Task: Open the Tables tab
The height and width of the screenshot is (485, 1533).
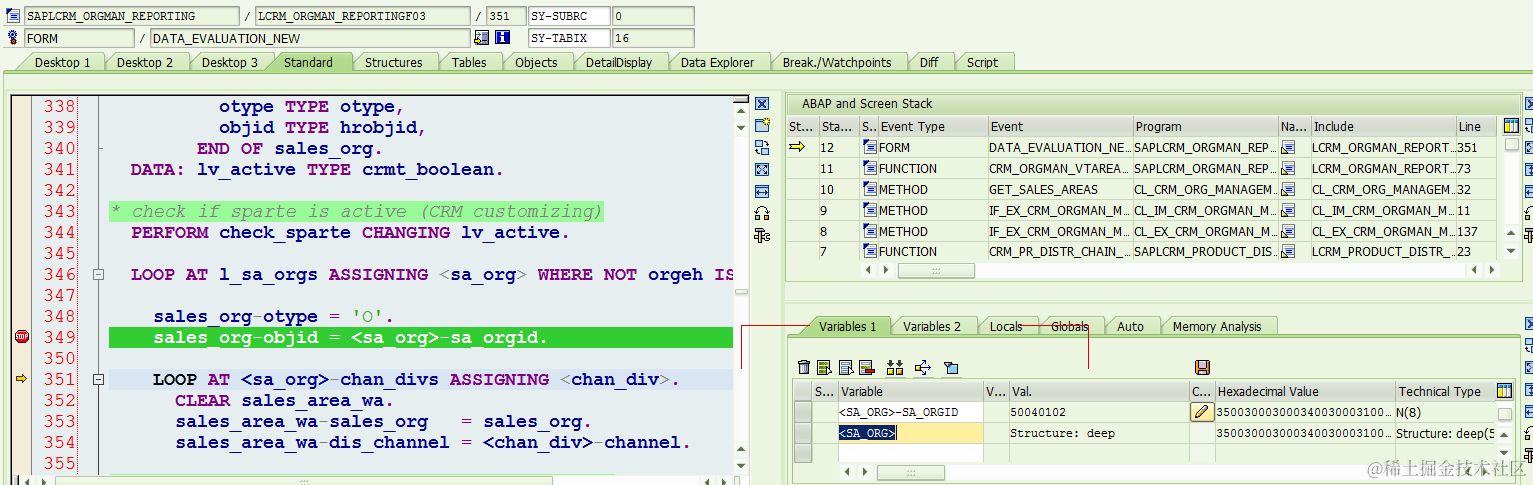Action: tap(469, 62)
